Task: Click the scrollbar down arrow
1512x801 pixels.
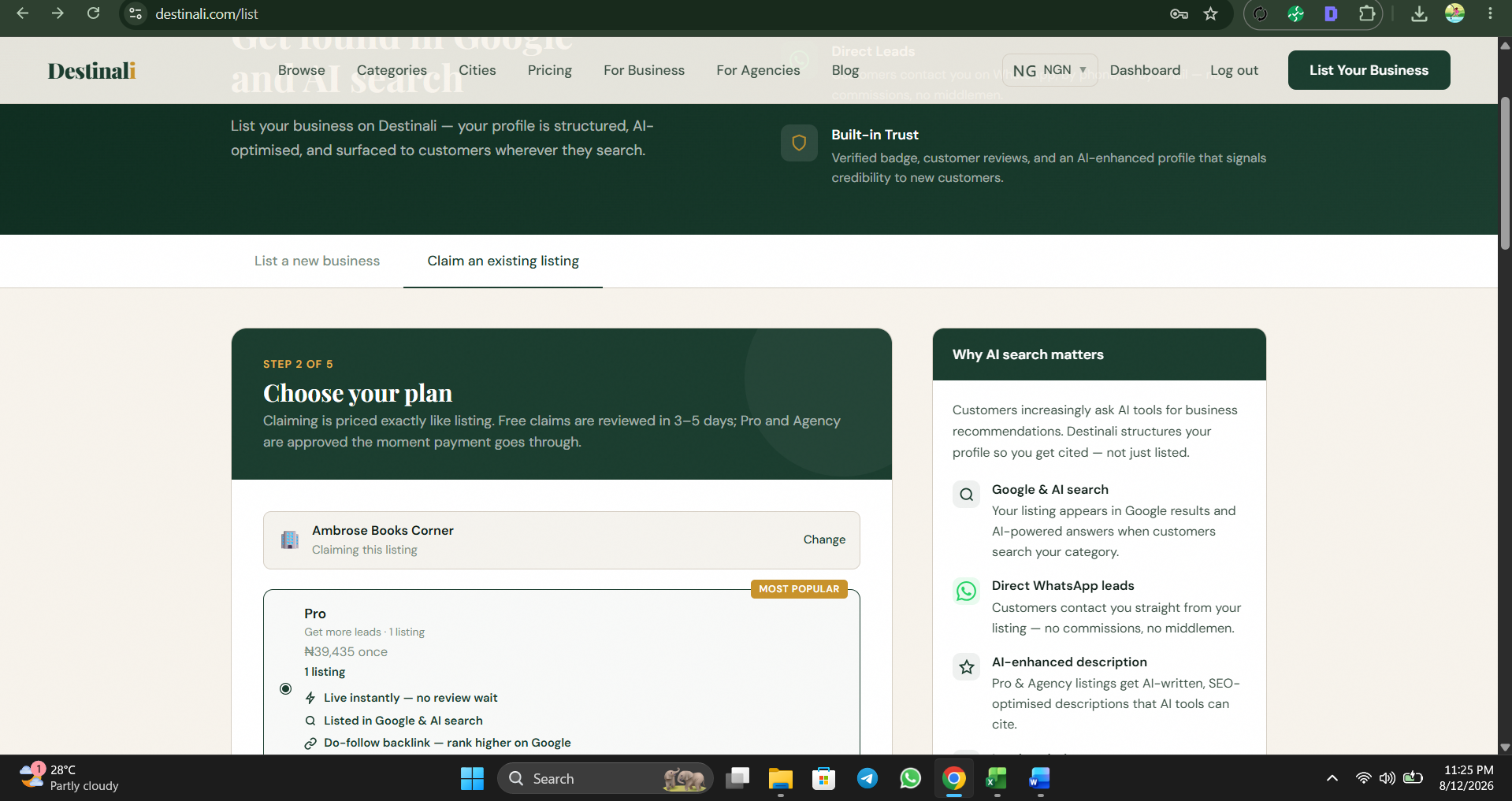Action: click(x=1505, y=747)
